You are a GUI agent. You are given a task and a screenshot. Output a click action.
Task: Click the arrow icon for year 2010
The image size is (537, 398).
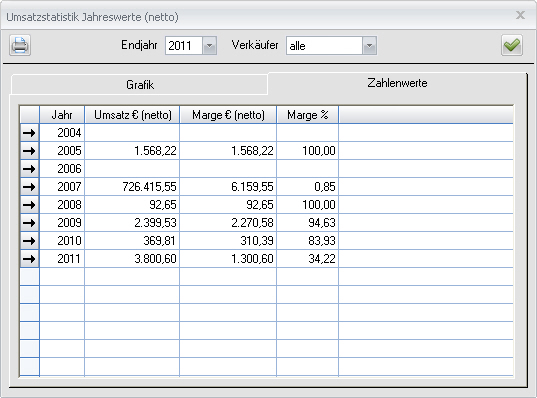[x=29, y=241]
